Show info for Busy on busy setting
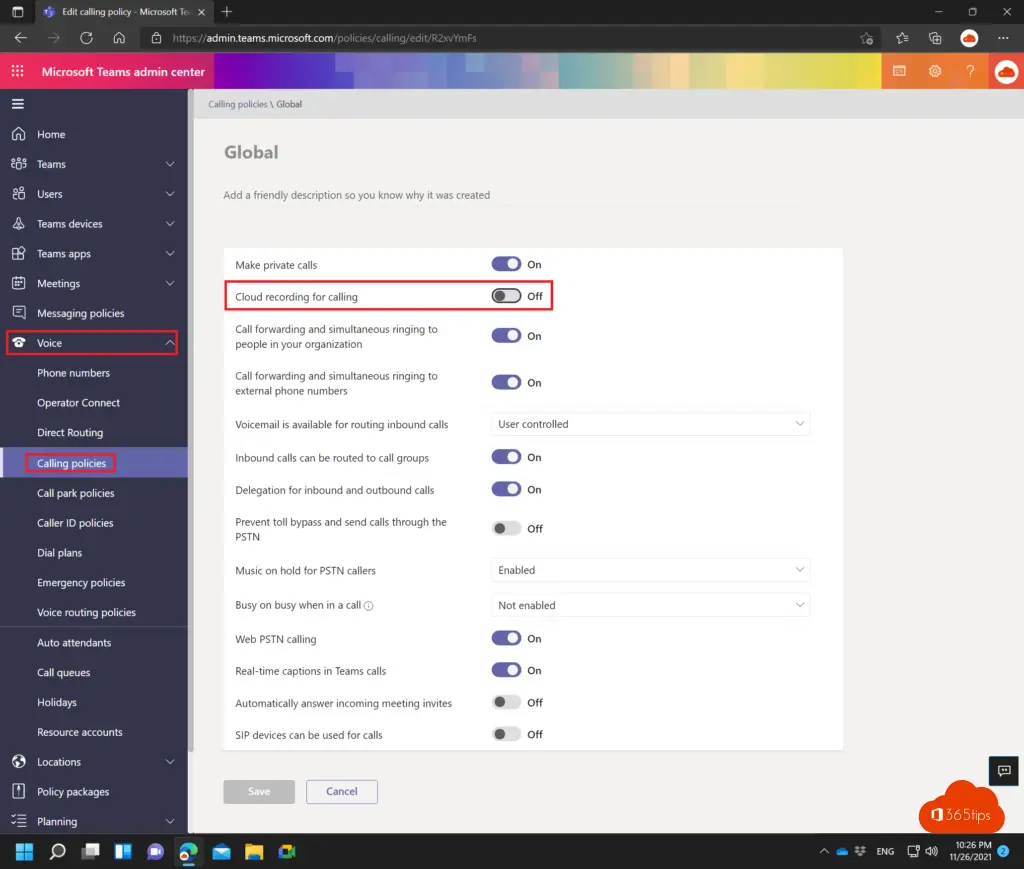1024x869 pixels. pos(368,605)
